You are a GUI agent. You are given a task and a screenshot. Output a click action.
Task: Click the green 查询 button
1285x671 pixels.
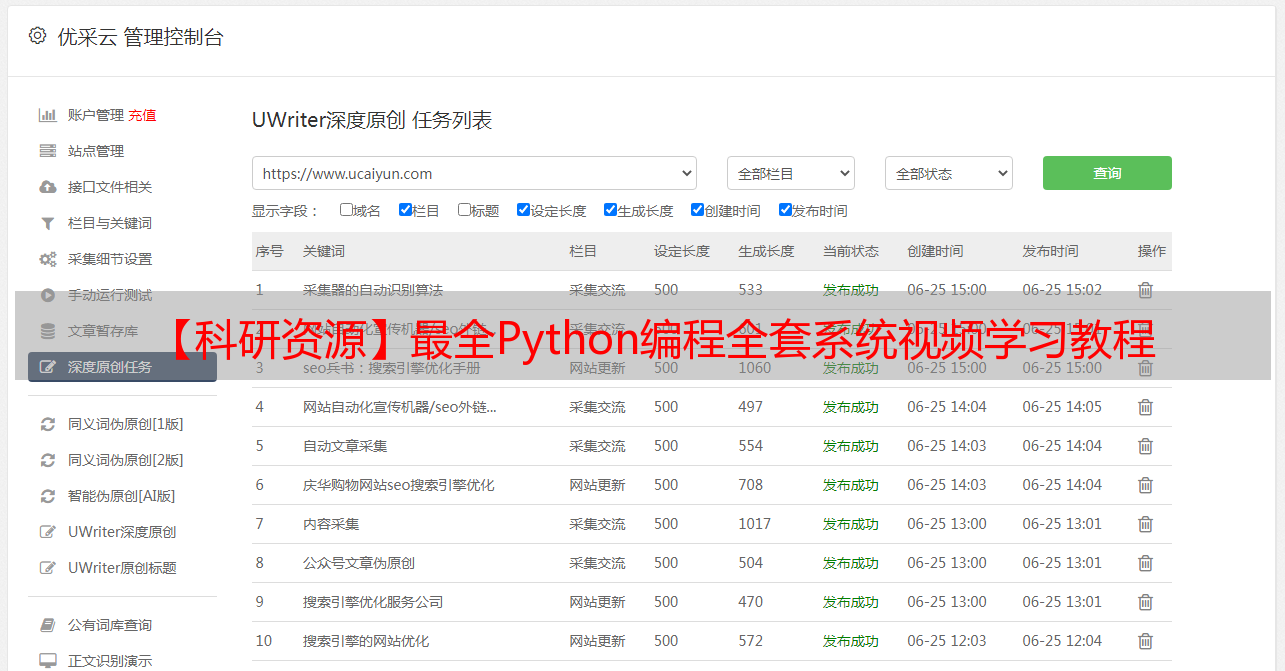(1106, 173)
